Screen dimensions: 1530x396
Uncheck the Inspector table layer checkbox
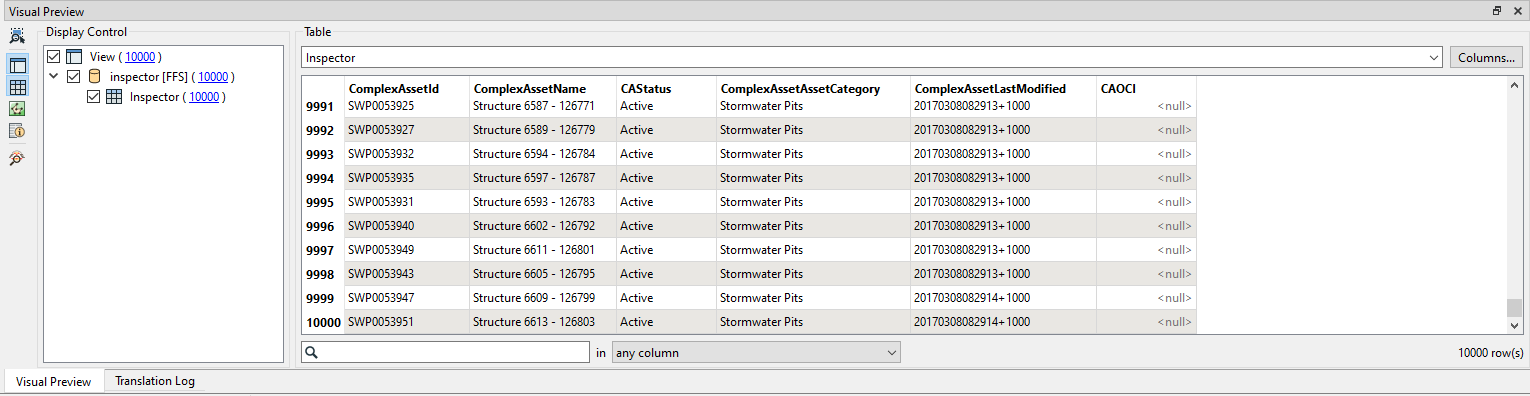(x=94, y=97)
